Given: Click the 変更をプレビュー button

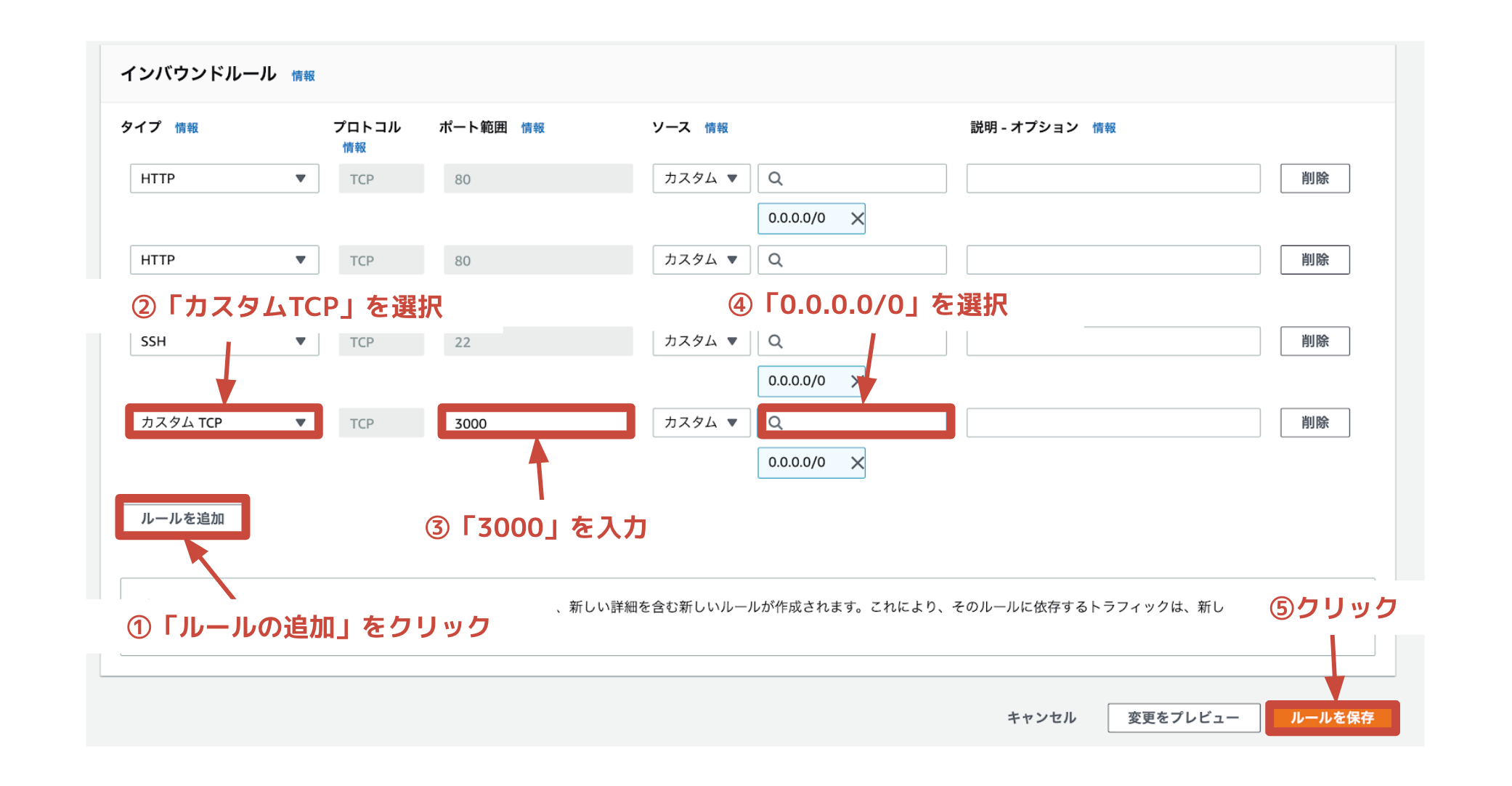Looking at the screenshot, I should pos(1183,718).
